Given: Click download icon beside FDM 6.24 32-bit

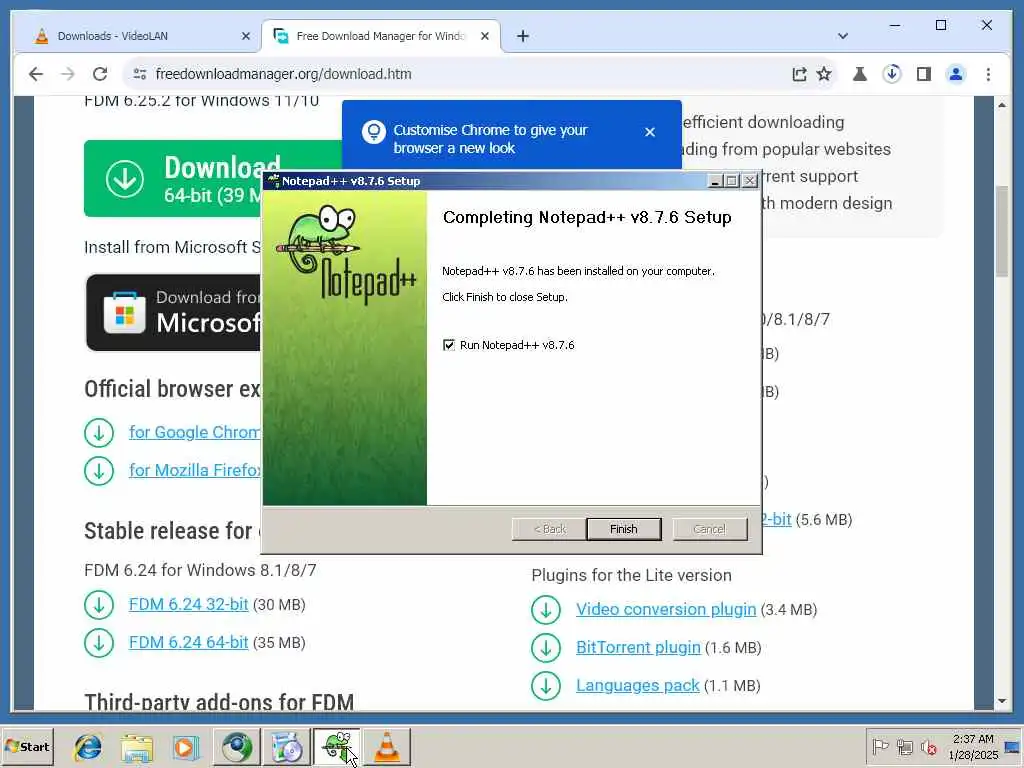Looking at the screenshot, I should (x=99, y=605).
